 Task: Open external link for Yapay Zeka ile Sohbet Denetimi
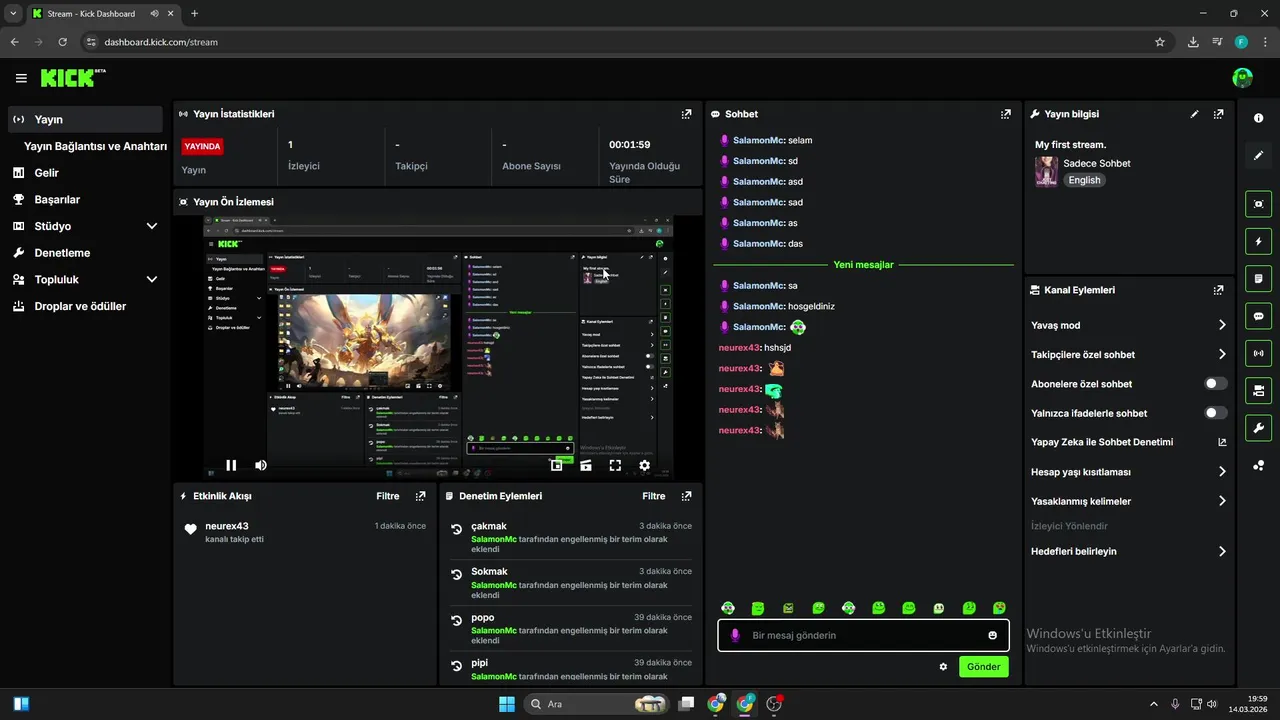click(1222, 442)
